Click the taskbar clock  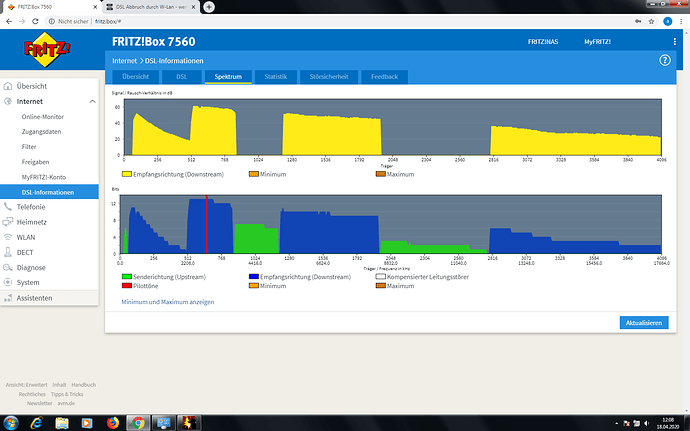coord(668,423)
